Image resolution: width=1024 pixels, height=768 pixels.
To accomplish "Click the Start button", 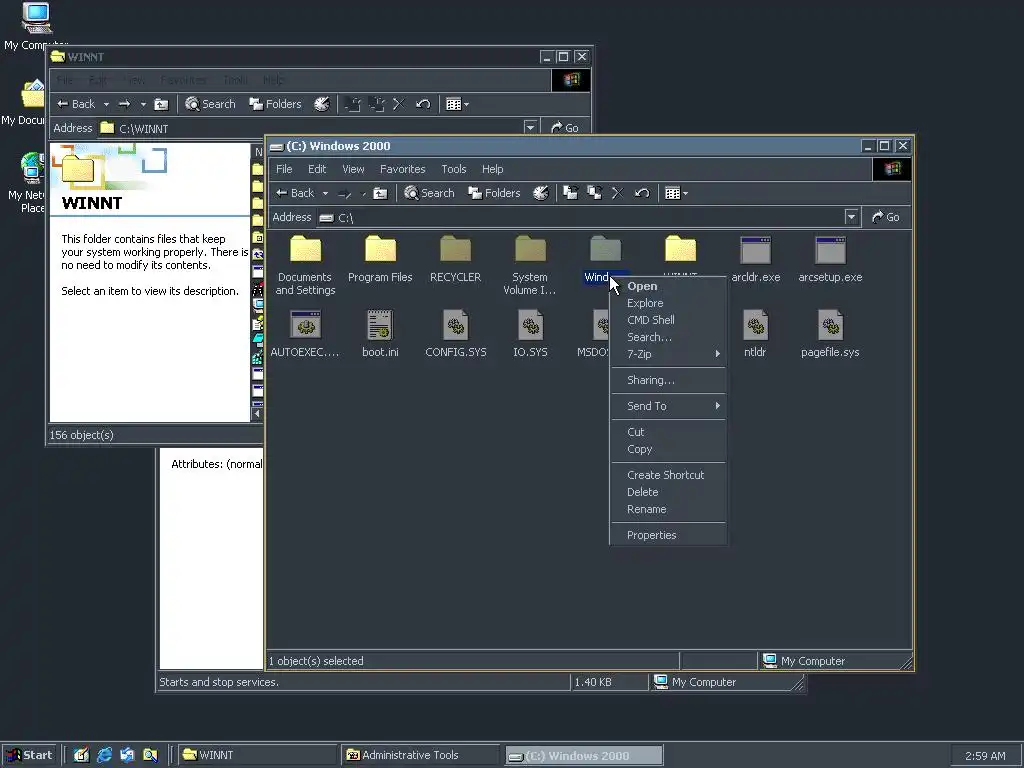I will (x=29, y=755).
